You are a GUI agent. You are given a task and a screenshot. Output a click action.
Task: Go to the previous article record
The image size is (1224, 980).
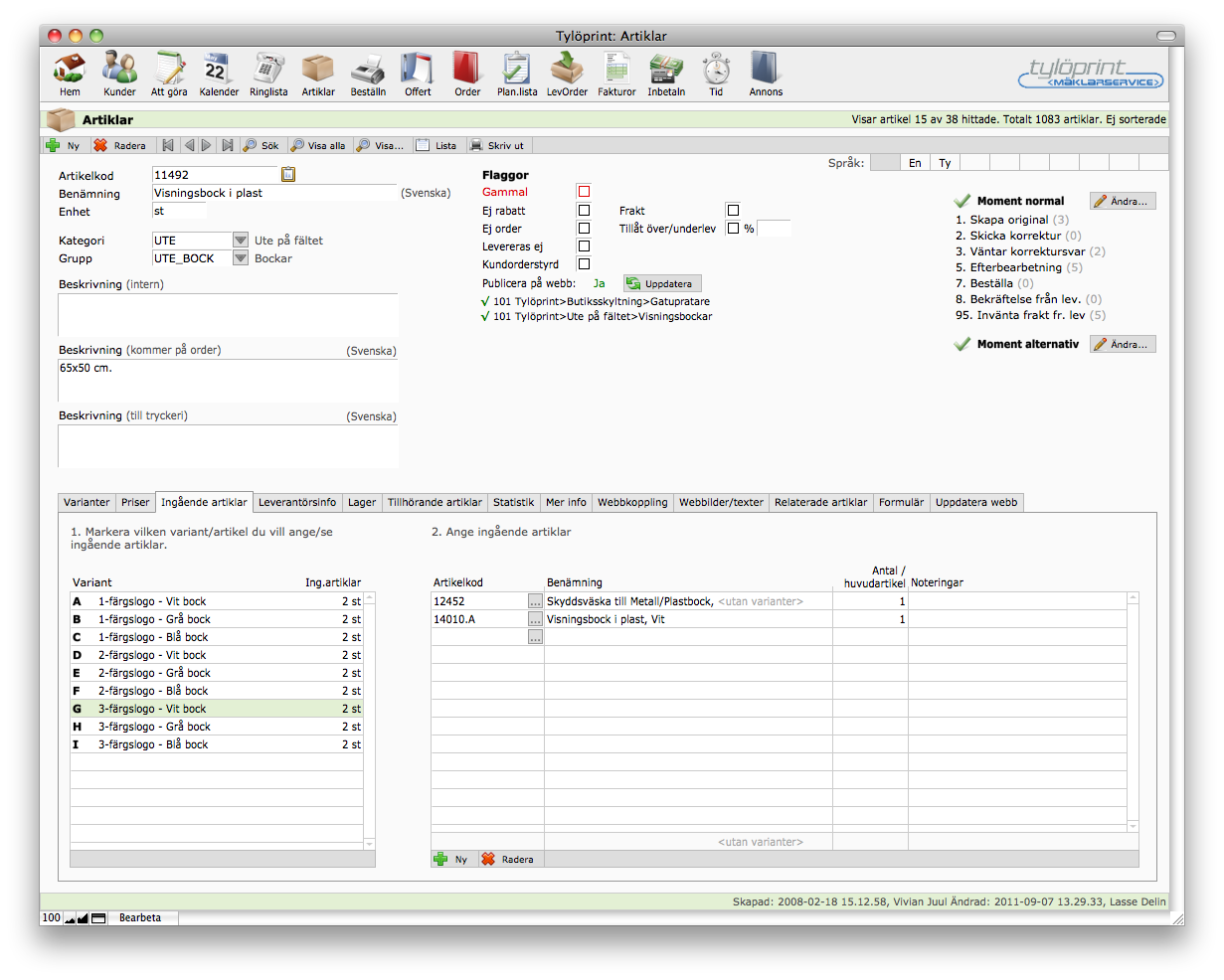click(189, 145)
